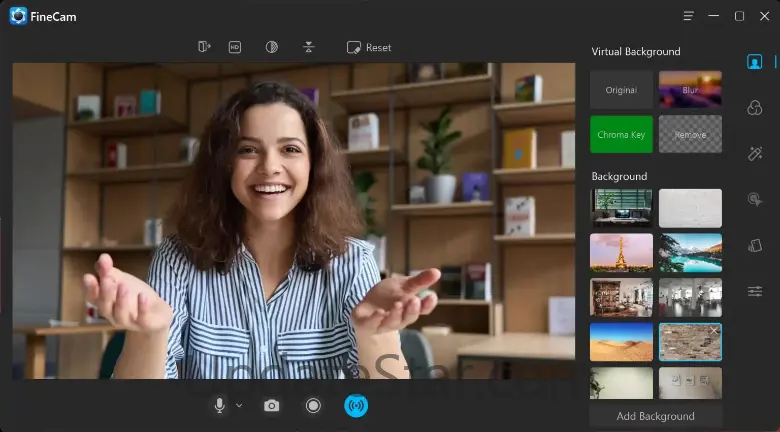Click the mirror/flip camera toolbar icon
This screenshot has height=432, width=780.
tap(204, 47)
